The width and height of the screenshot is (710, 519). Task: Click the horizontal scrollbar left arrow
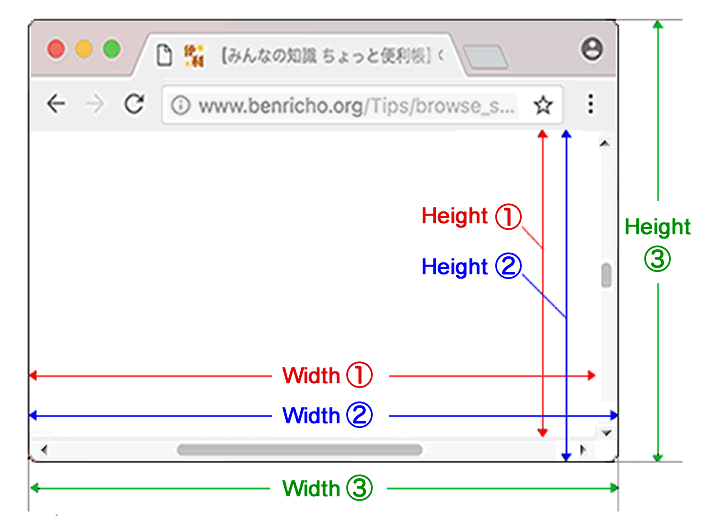click(x=44, y=450)
